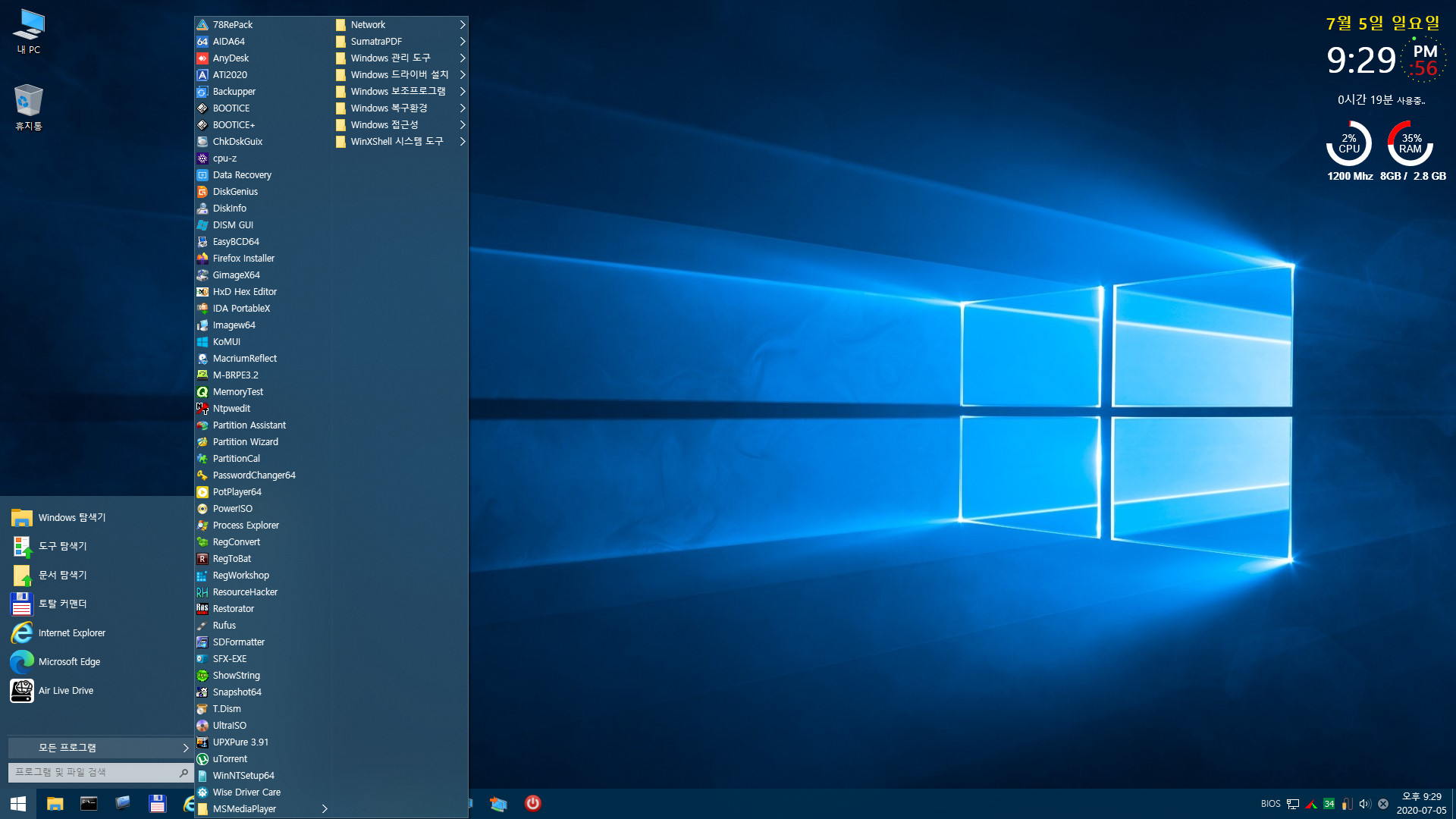Open cpu-z from the programs list
Viewport: 1456px width, 819px height.
tap(262, 158)
